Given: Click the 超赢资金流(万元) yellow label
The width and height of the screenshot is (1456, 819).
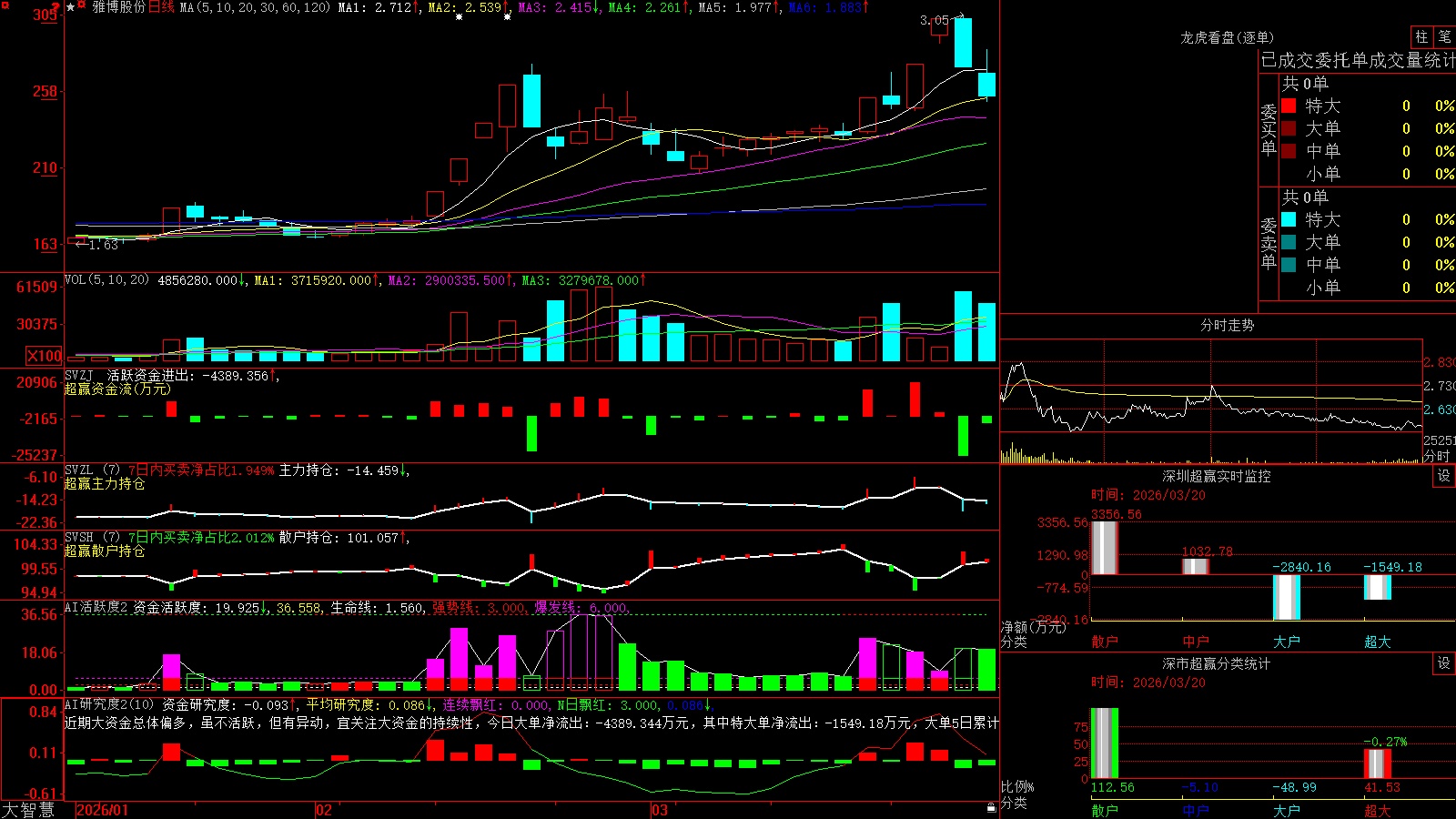Looking at the screenshot, I should click(117, 389).
